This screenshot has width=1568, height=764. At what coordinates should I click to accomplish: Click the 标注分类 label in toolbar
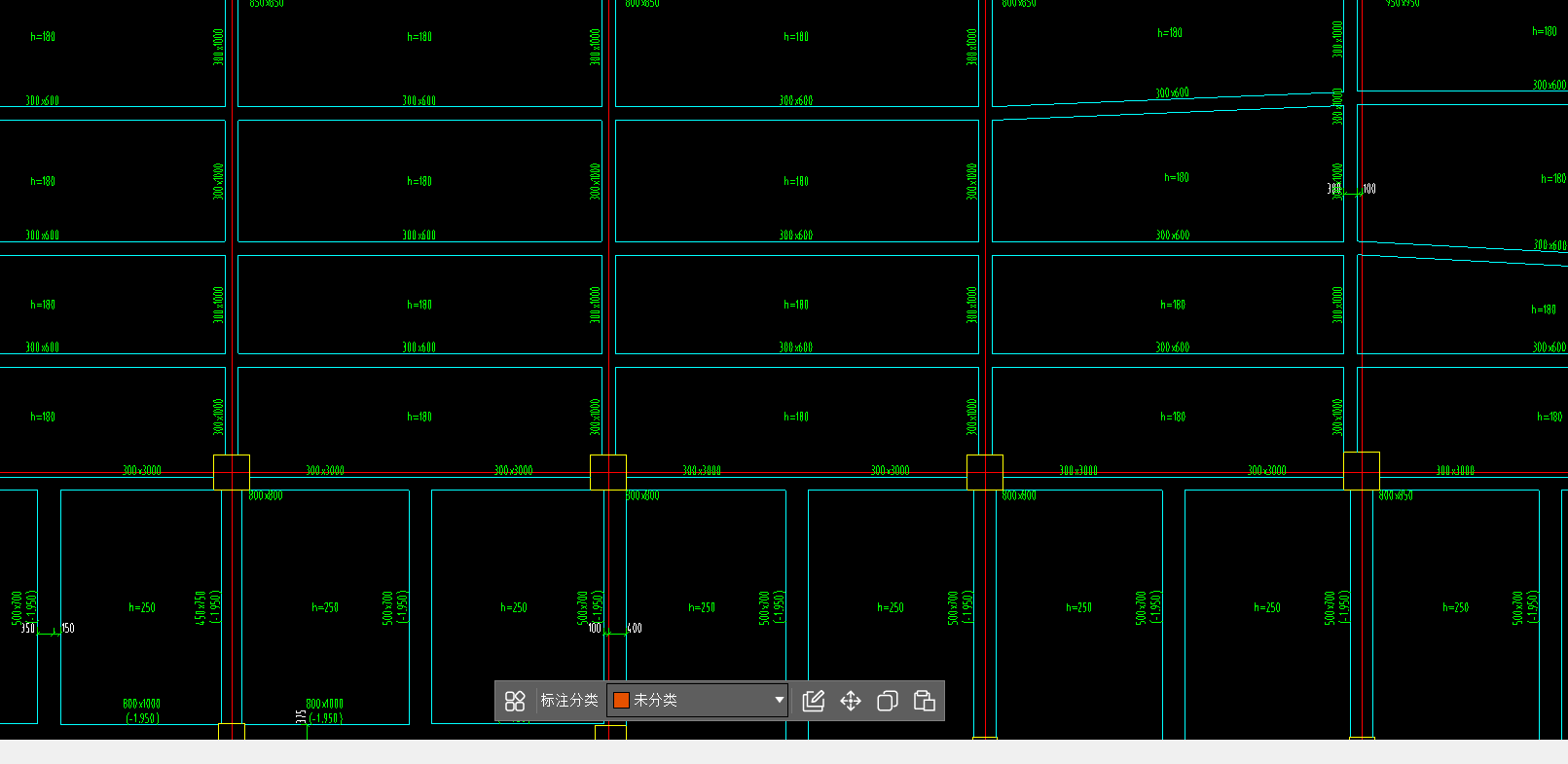(569, 701)
